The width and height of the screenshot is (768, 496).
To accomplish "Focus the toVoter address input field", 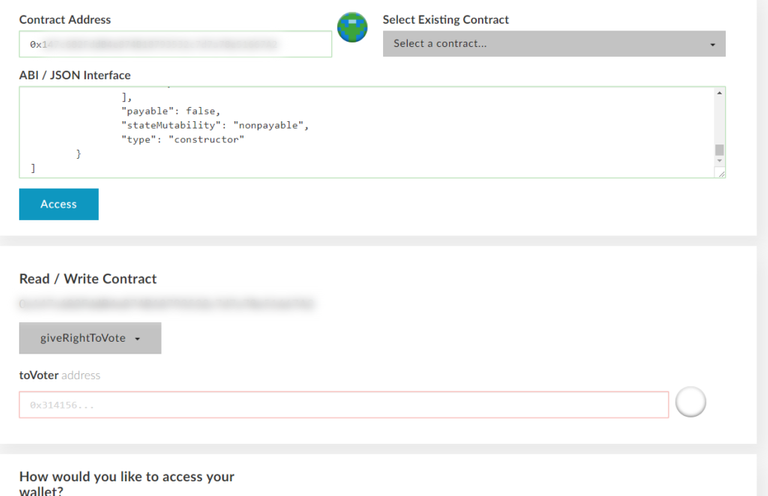I will coord(343,405).
